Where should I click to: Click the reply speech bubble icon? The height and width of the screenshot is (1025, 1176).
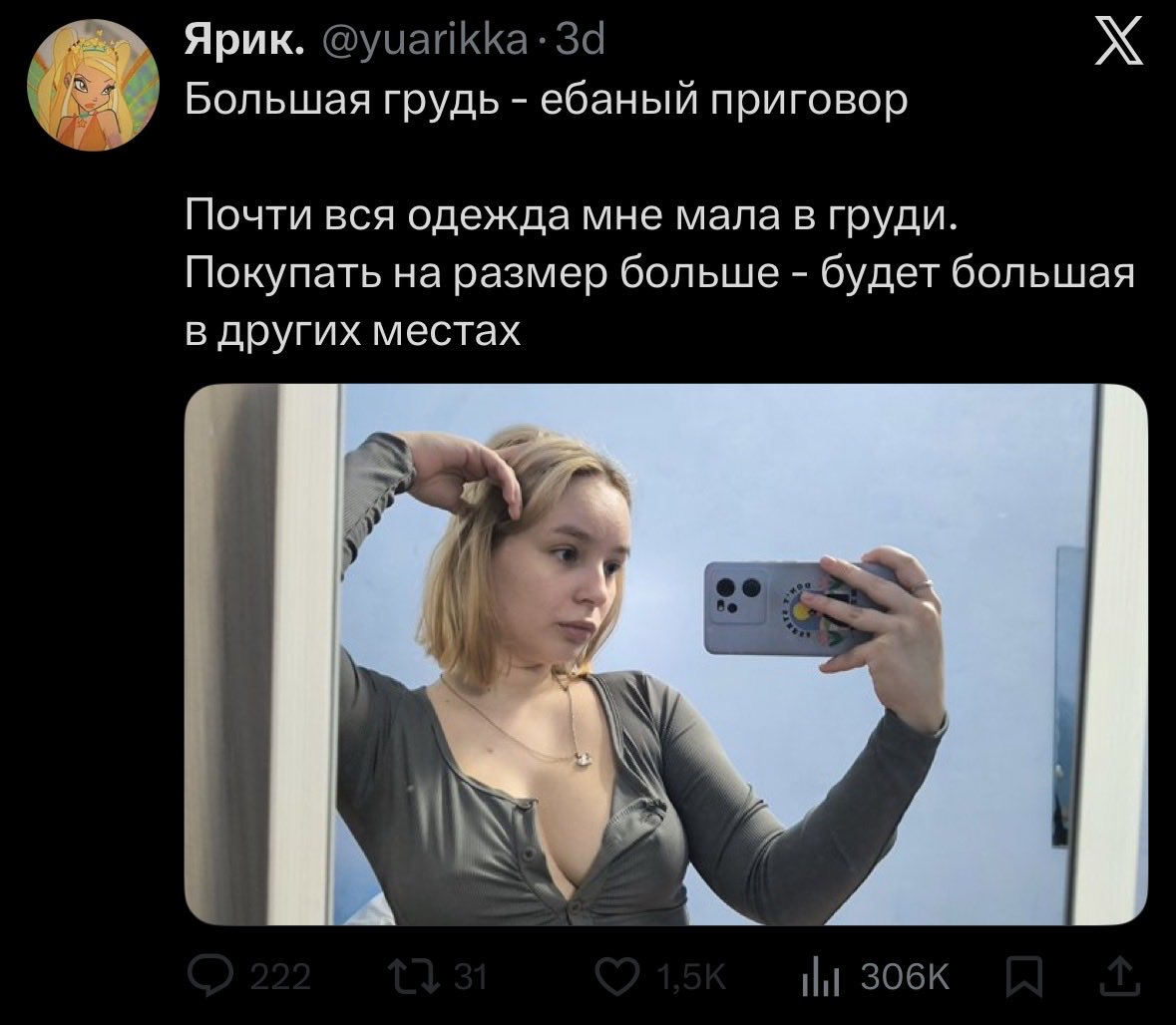pyautogui.click(x=210, y=977)
